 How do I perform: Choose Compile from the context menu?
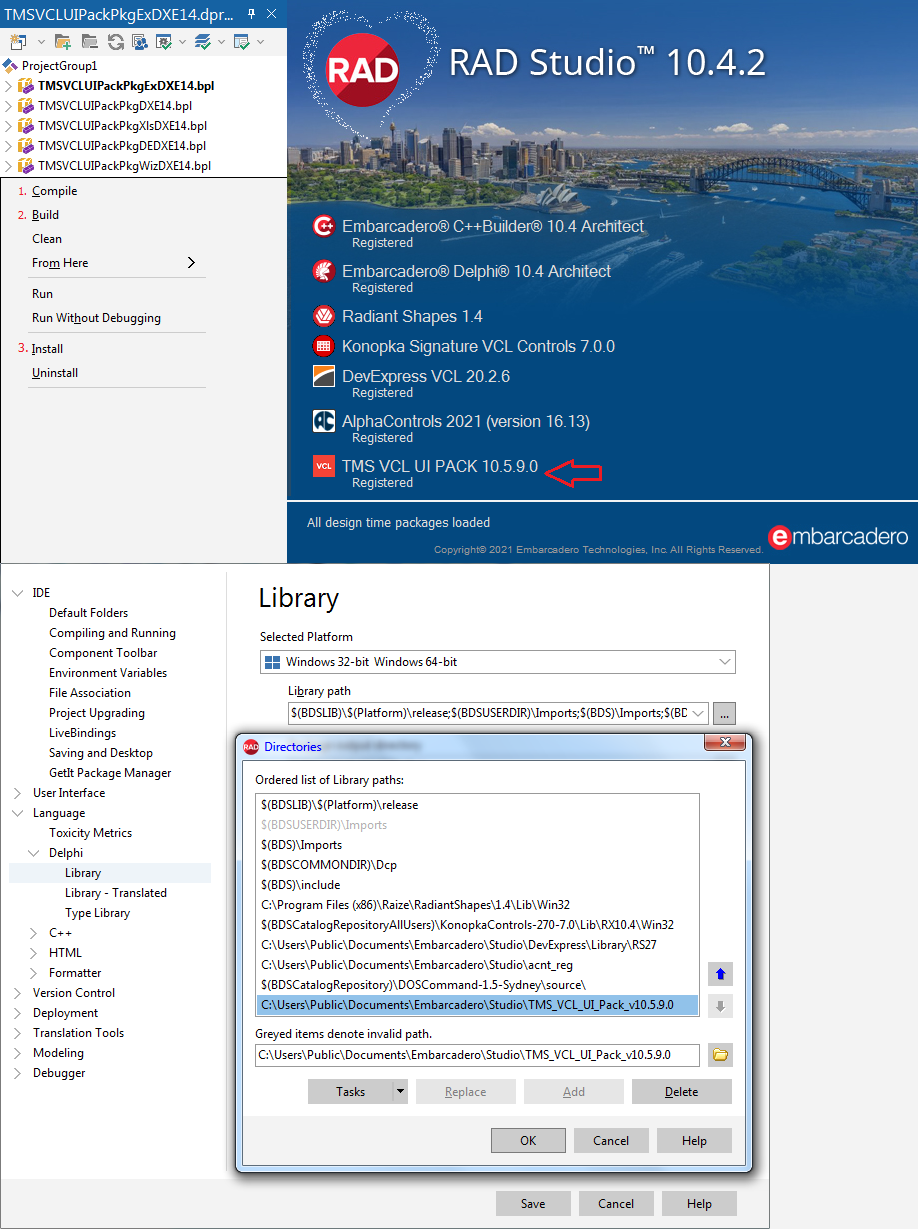click(54, 191)
